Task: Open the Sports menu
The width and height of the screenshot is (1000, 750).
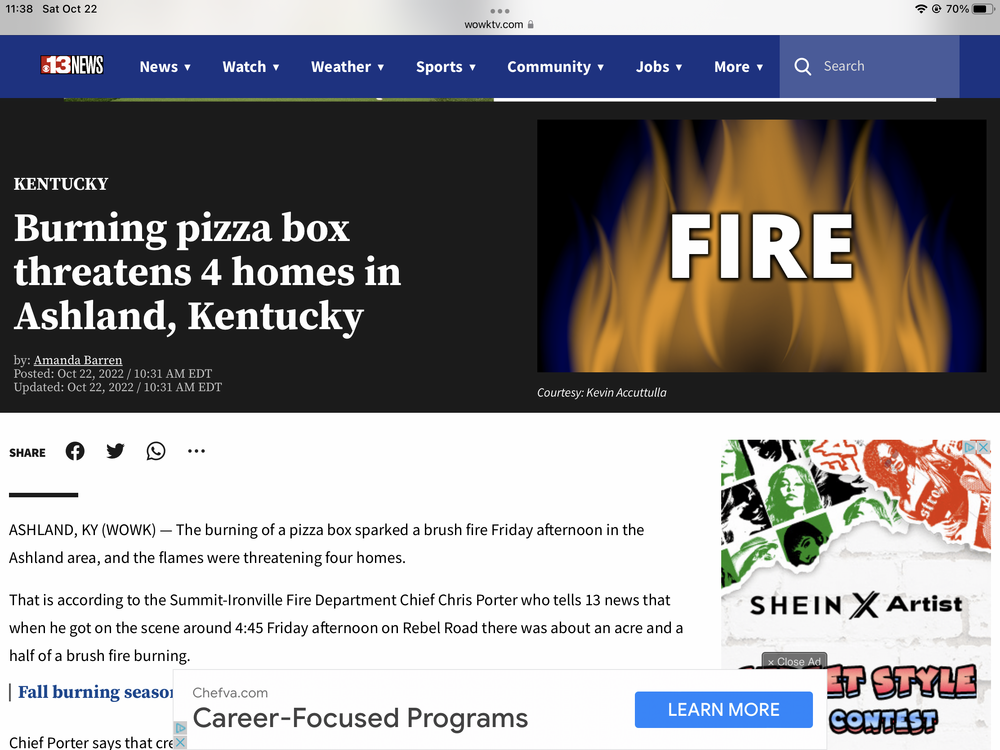Action: (x=446, y=66)
